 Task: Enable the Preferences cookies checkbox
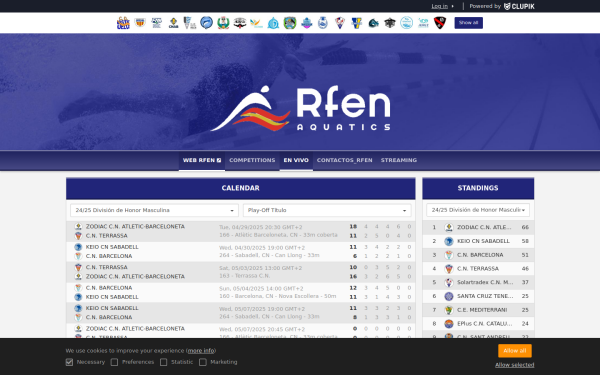point(114,362)
